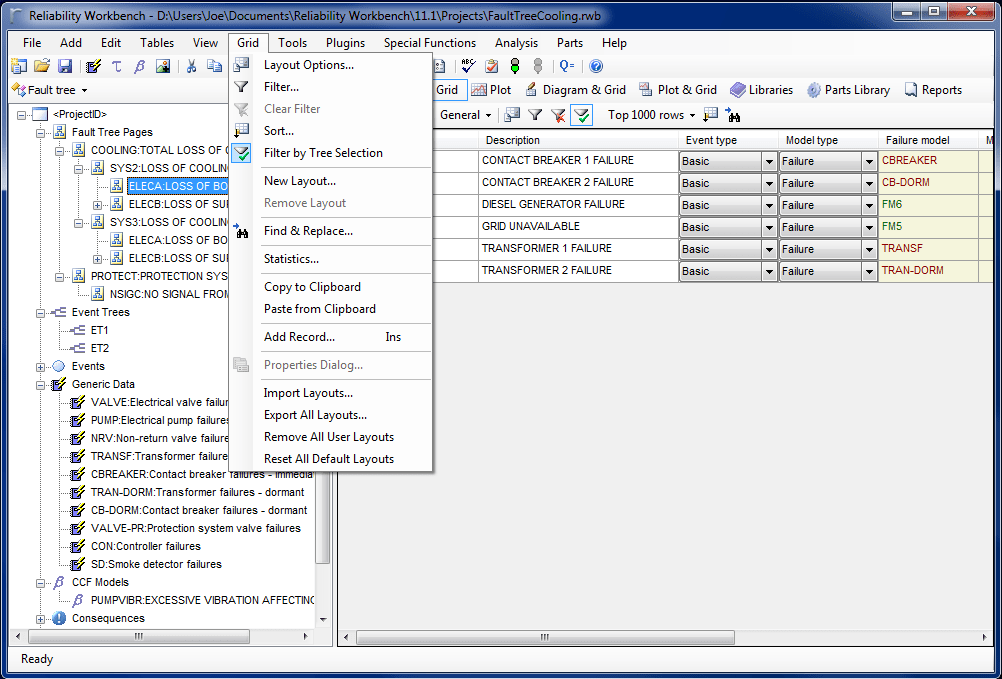
Task: Choose Copy to Clipboard menu item
Action: point(330,287)
